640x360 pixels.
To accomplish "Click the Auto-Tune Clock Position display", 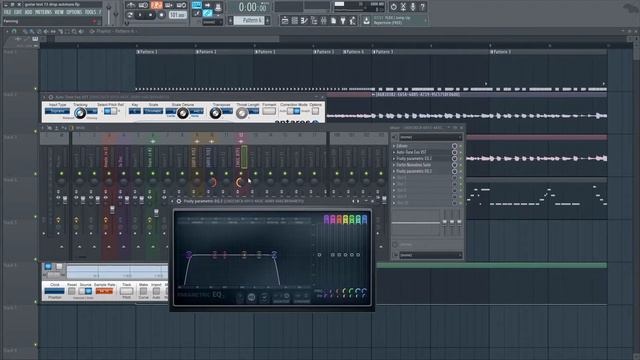I will [54, 291].
